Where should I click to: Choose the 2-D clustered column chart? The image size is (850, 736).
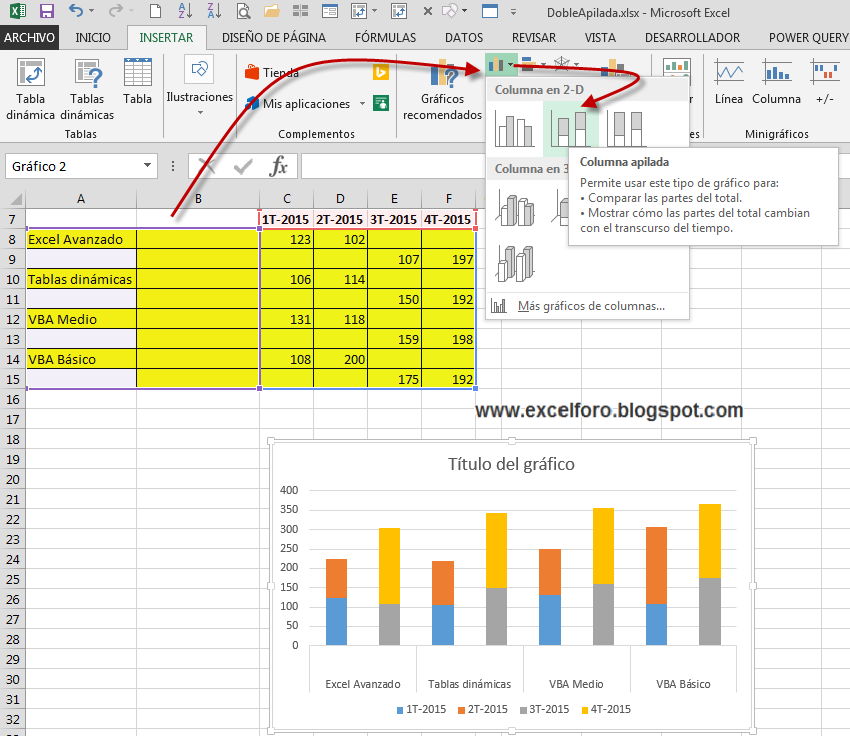click(x=514, y=128)
